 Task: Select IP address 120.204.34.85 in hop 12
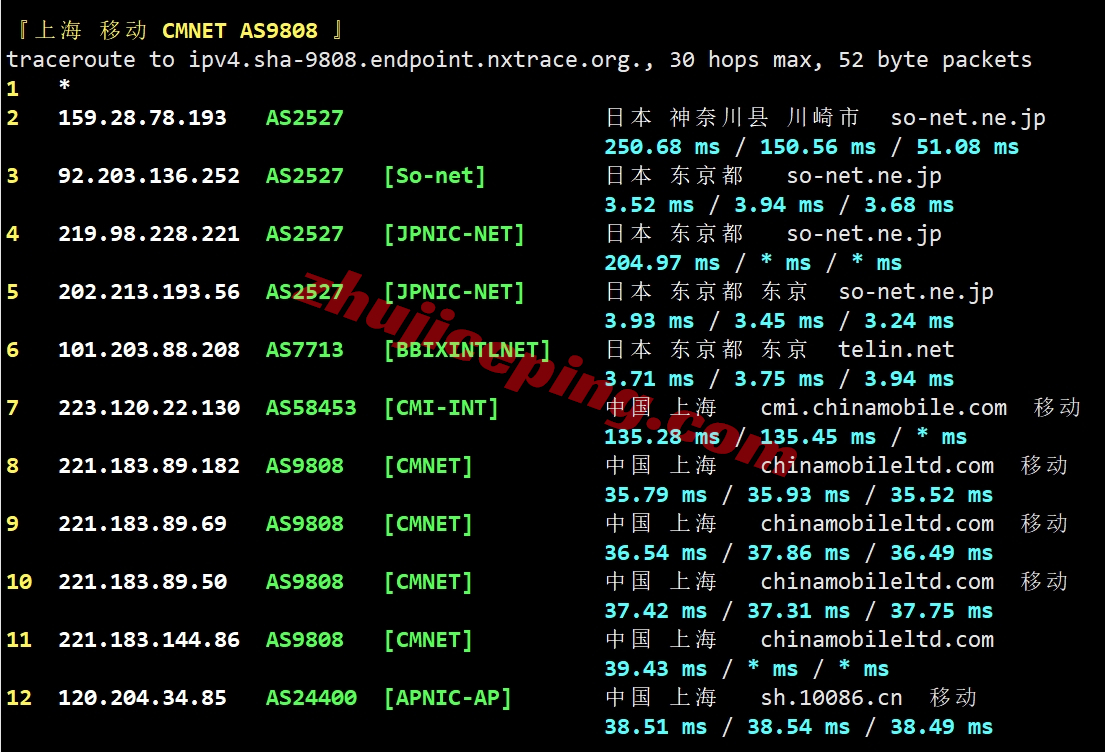142,698
